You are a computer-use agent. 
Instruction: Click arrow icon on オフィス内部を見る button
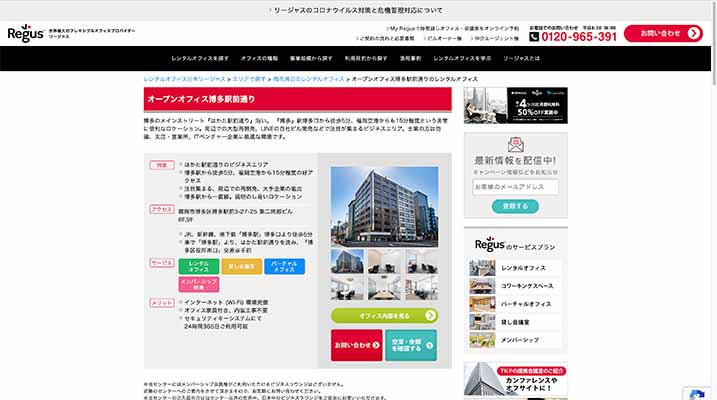[430, 315]
